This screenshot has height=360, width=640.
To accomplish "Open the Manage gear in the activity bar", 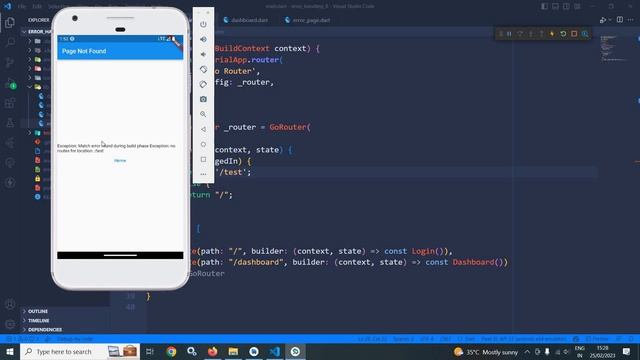I will [x=10, y=324].
